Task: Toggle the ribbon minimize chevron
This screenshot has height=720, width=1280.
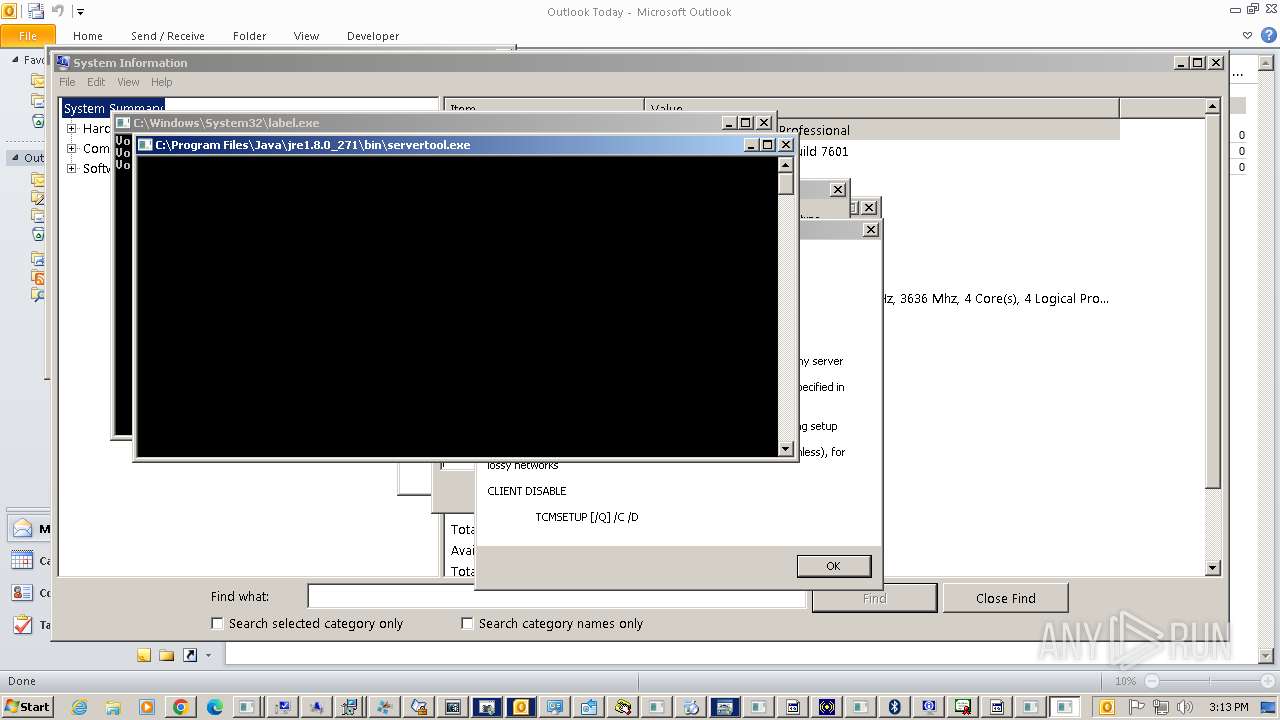Action: pyautogui.click(x=1247, y=35)
